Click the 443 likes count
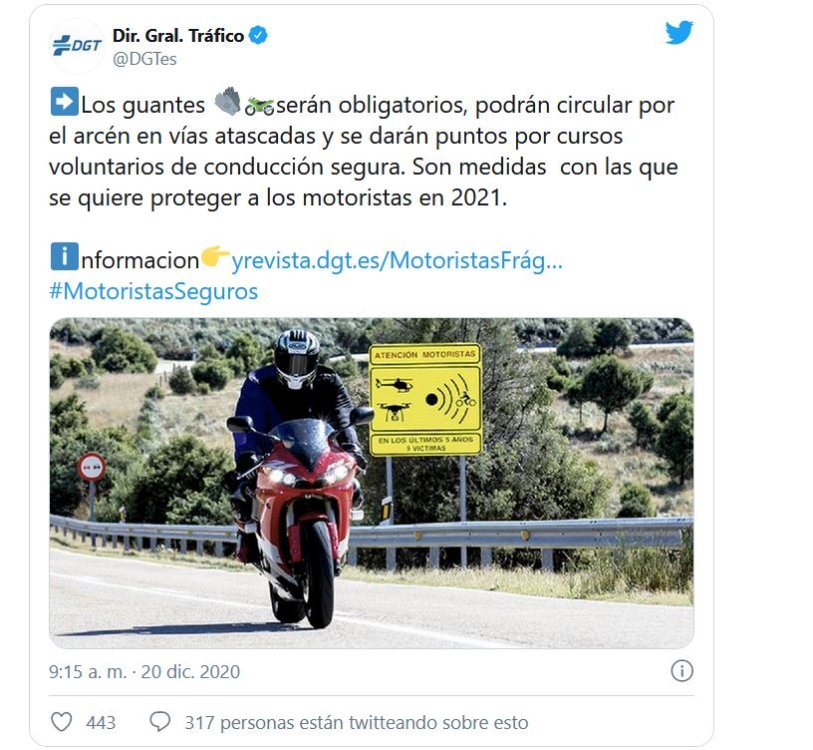Screen dimensions: 813x750 pos(101,723)
